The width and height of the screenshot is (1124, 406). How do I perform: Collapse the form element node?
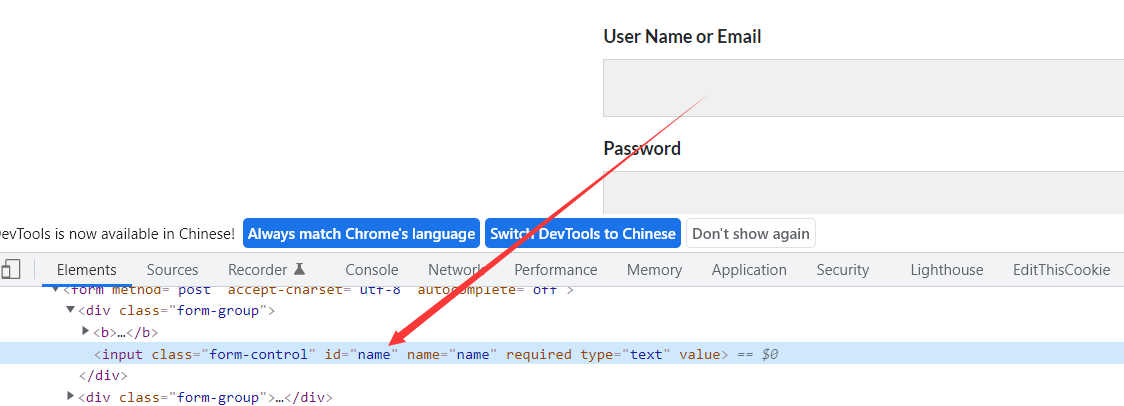pos(57,289)
